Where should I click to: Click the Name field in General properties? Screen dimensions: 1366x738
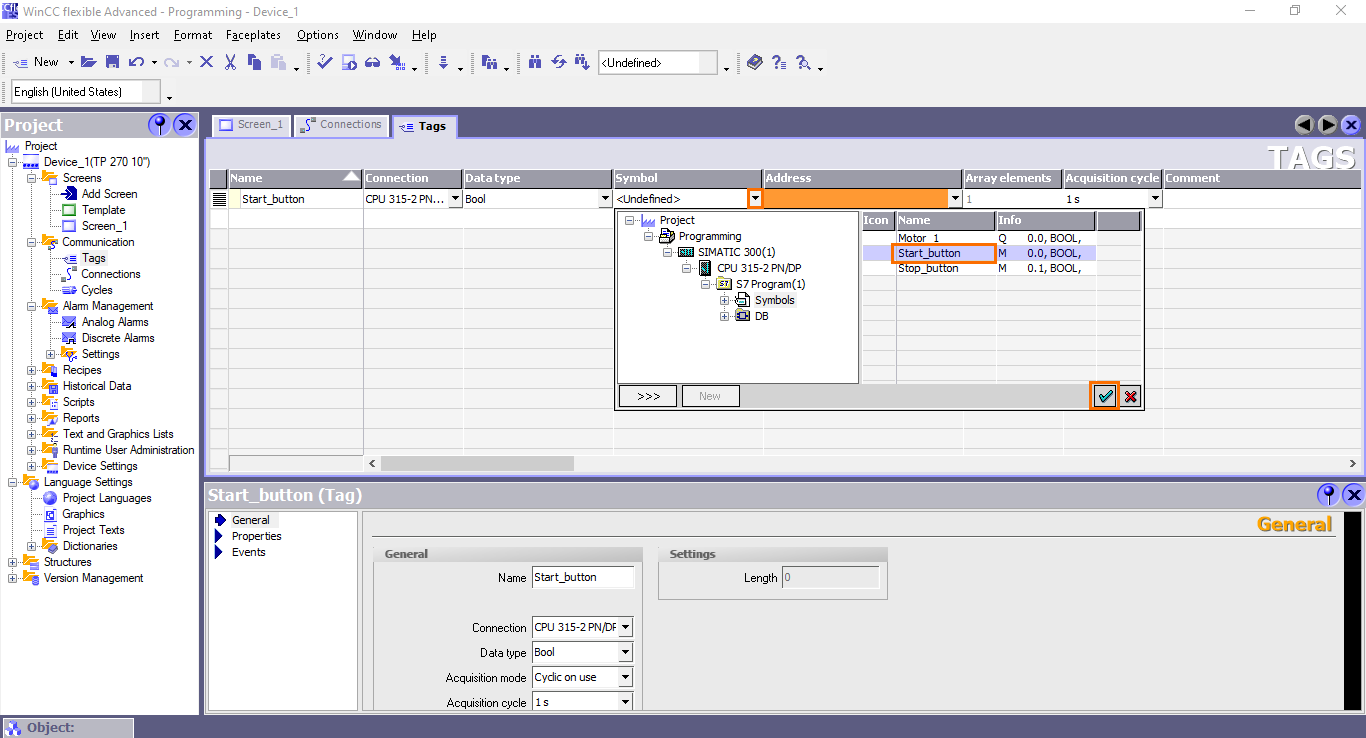[x=583, y=577]
